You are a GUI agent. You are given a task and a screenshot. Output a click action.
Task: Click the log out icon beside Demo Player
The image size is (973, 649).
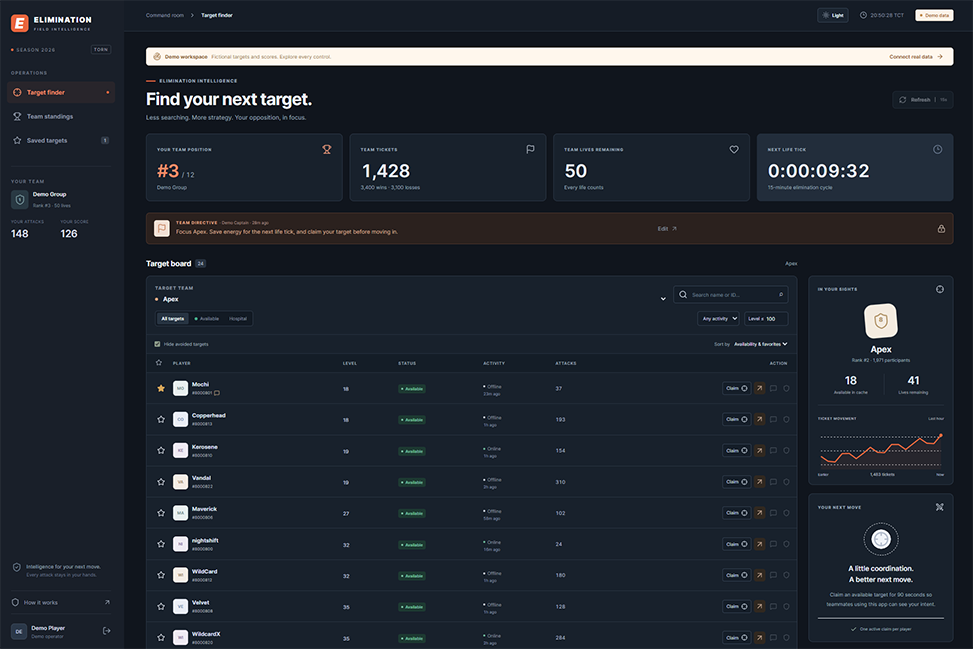click(x=107, y=631)
